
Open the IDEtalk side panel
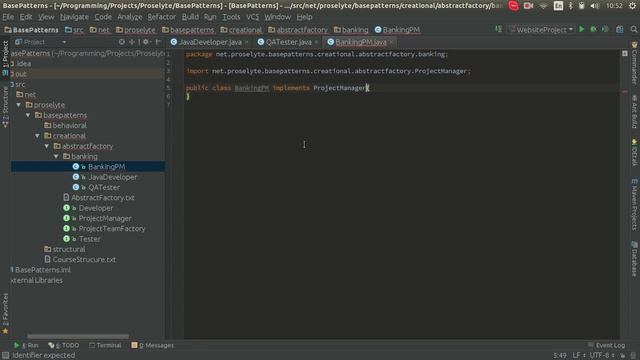pos(634,152)
